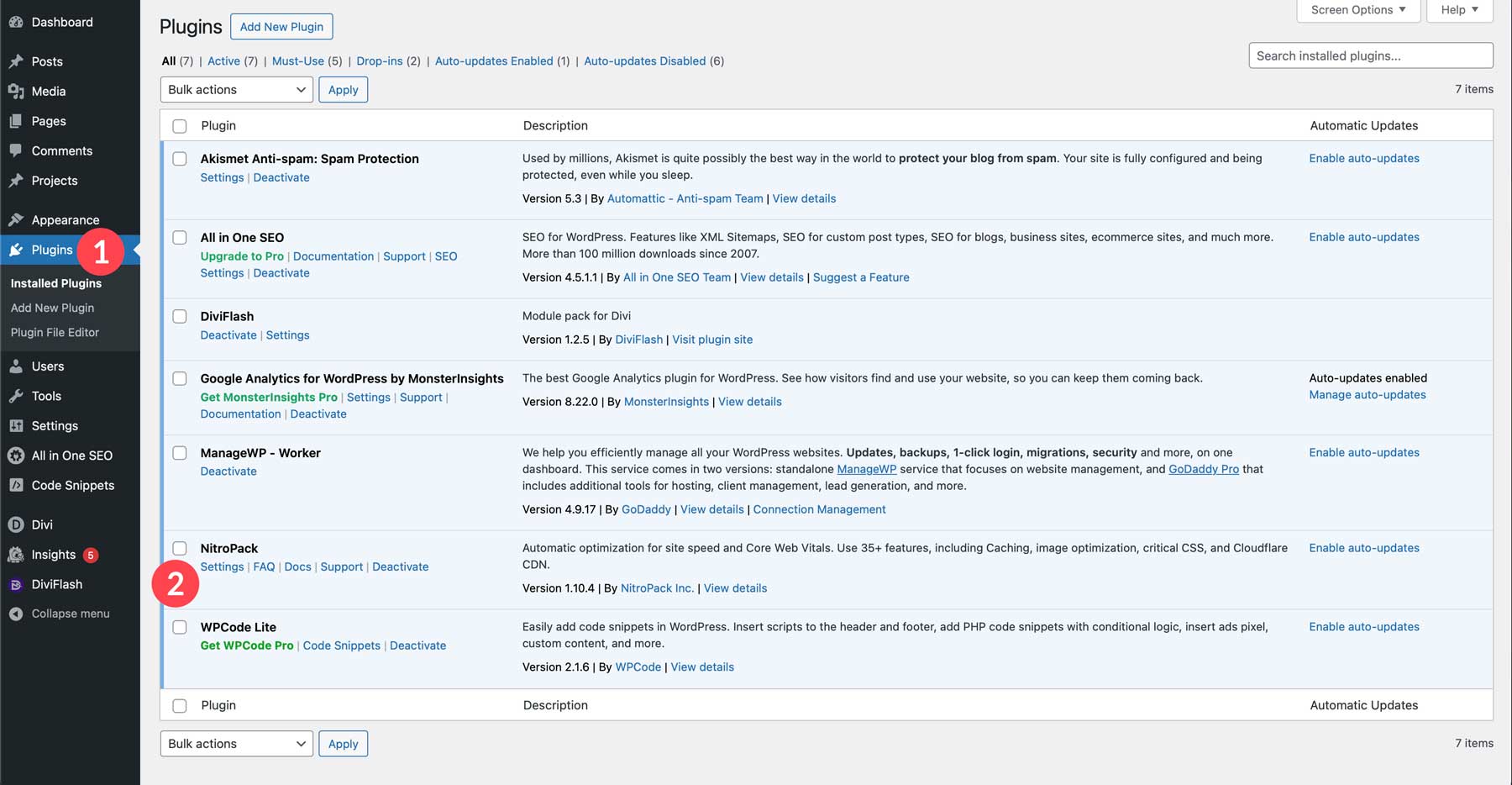Open Plugin File Editor submenu item

pos(55,333)
